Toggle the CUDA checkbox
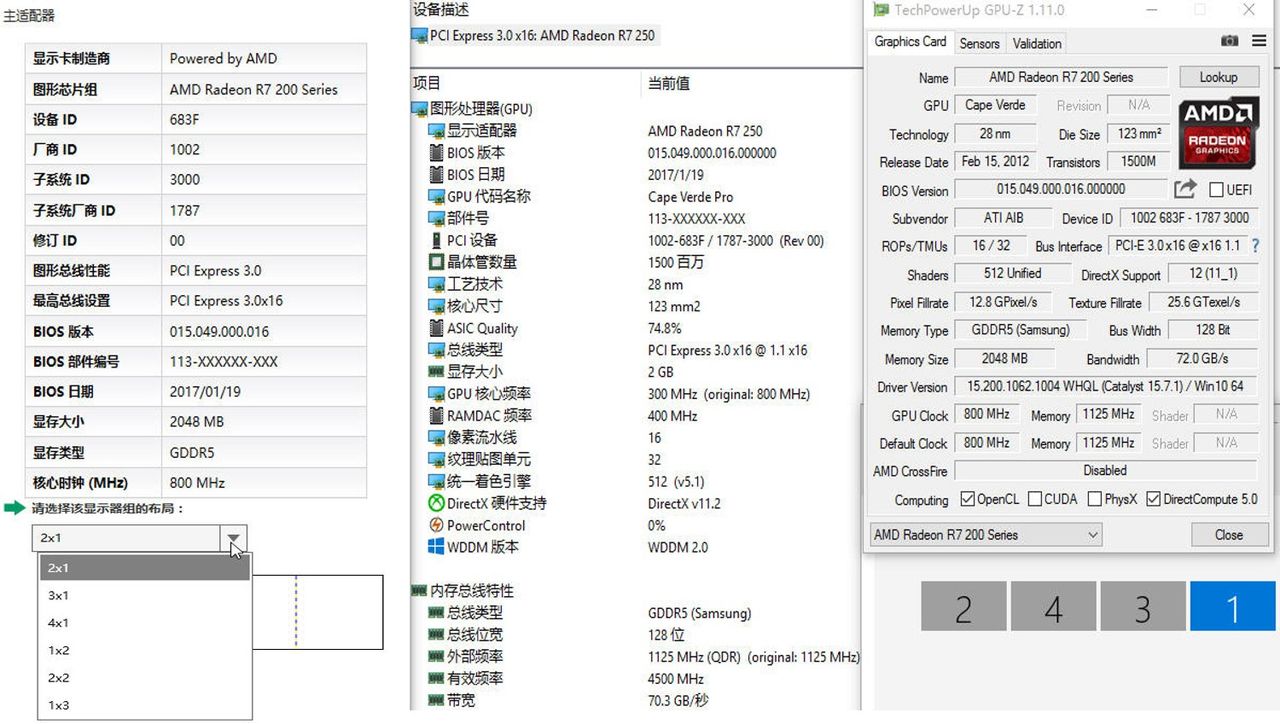The height and width of the screenshot is (724, 1280). click(1035, 499)
